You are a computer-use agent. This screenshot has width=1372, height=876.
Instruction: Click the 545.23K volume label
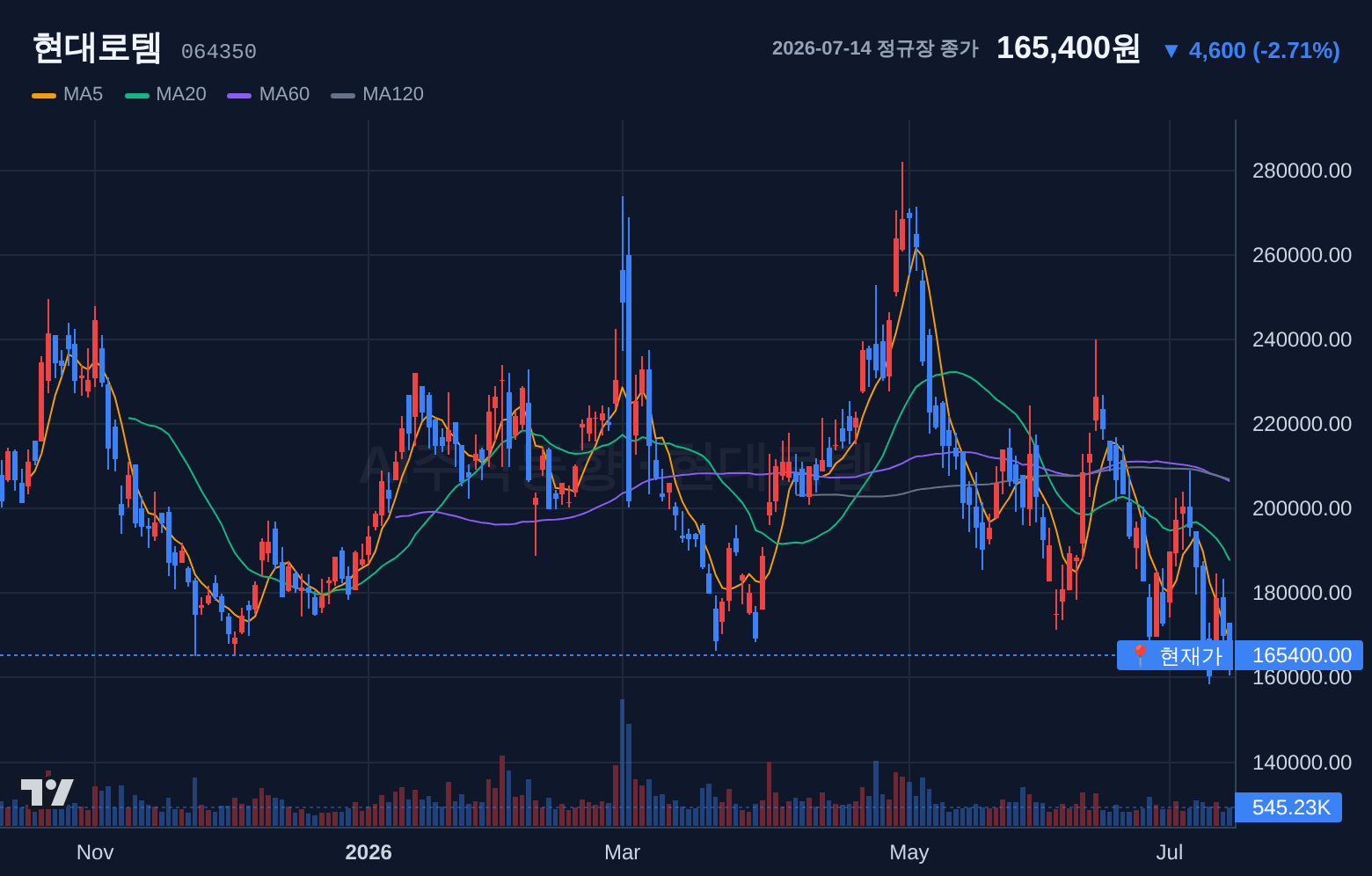1288,807
